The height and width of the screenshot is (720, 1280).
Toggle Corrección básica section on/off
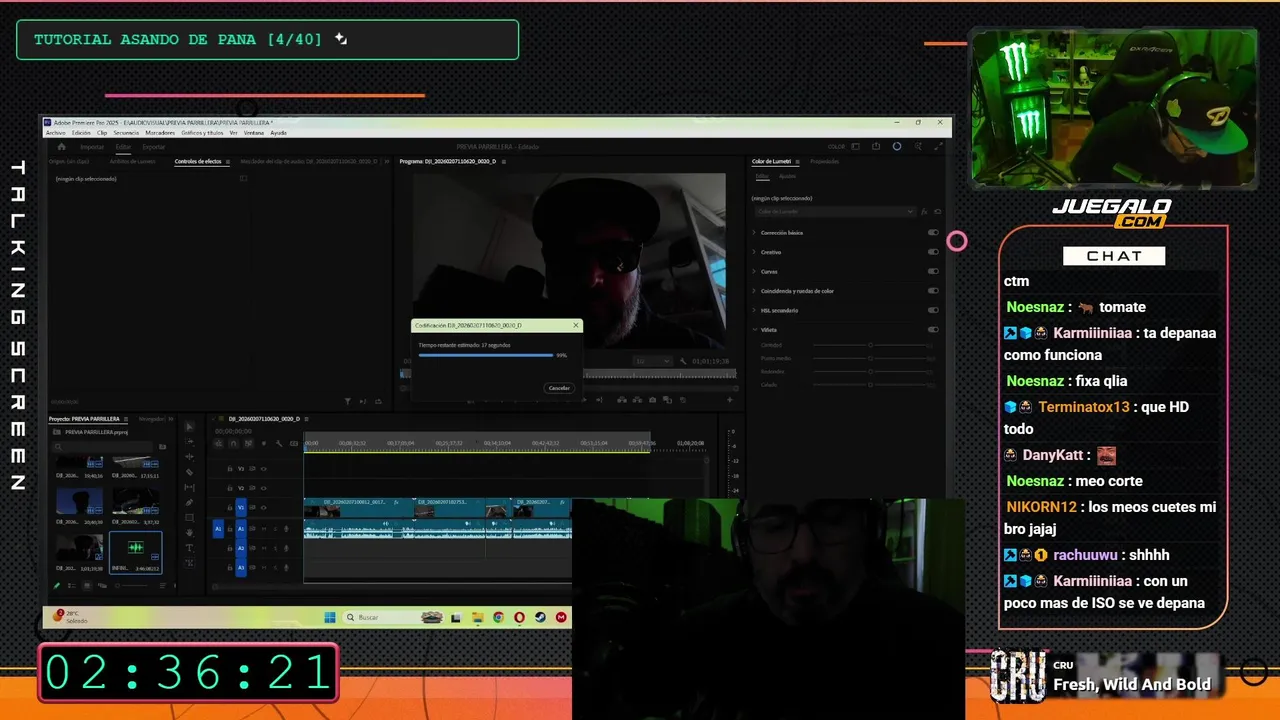(933, 232)
